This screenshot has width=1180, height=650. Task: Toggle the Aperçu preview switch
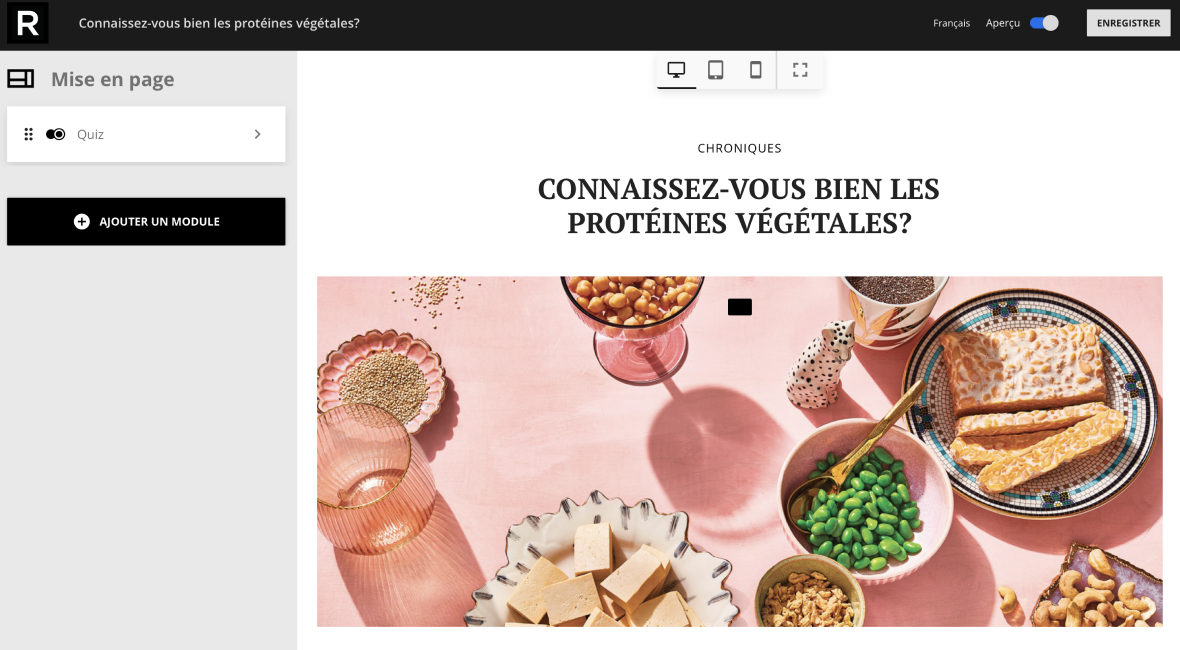pos(1045,23)
